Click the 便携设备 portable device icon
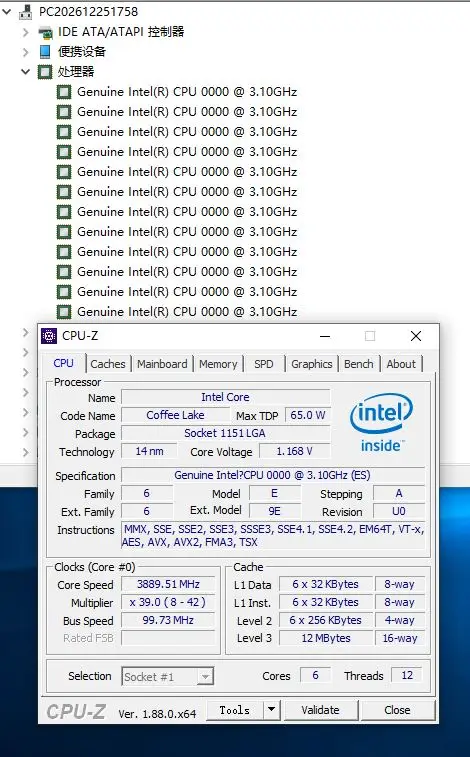Screen dimensions: 470x757 click(x=45, y=52)
